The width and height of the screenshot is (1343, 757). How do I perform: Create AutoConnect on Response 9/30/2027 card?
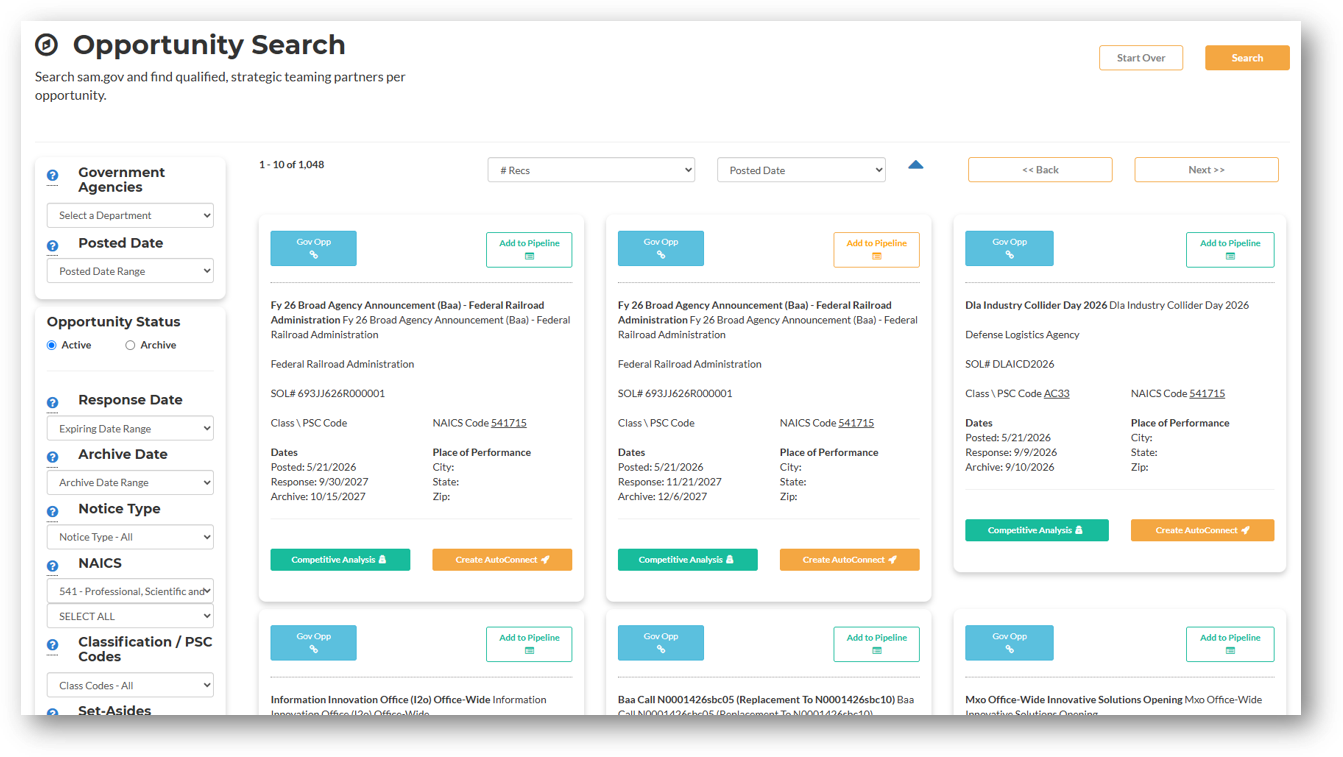tap(502, 560)
